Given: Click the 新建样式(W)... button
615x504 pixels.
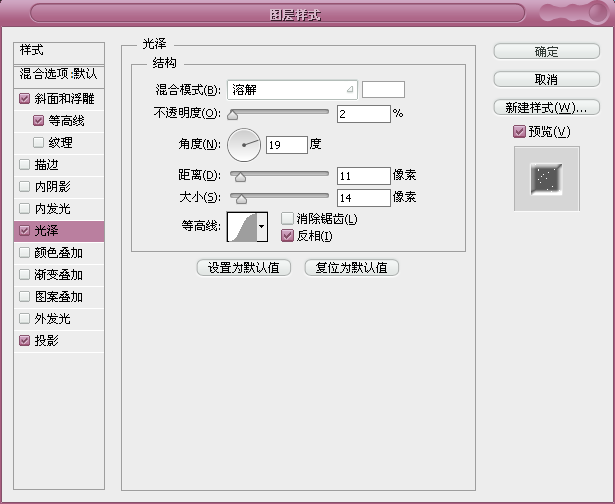Looking at the screenshot, I should pyautogui.click(x=546, y=107).
